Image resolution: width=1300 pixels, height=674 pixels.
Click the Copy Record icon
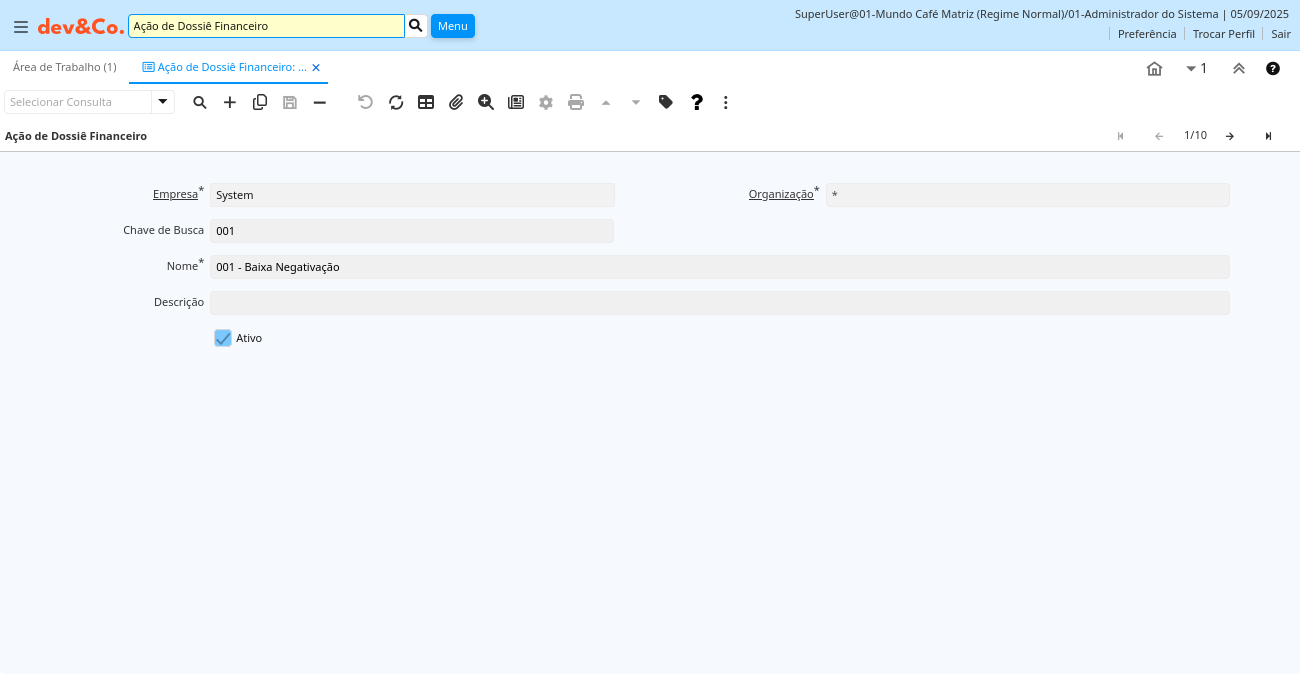(260, 102)
